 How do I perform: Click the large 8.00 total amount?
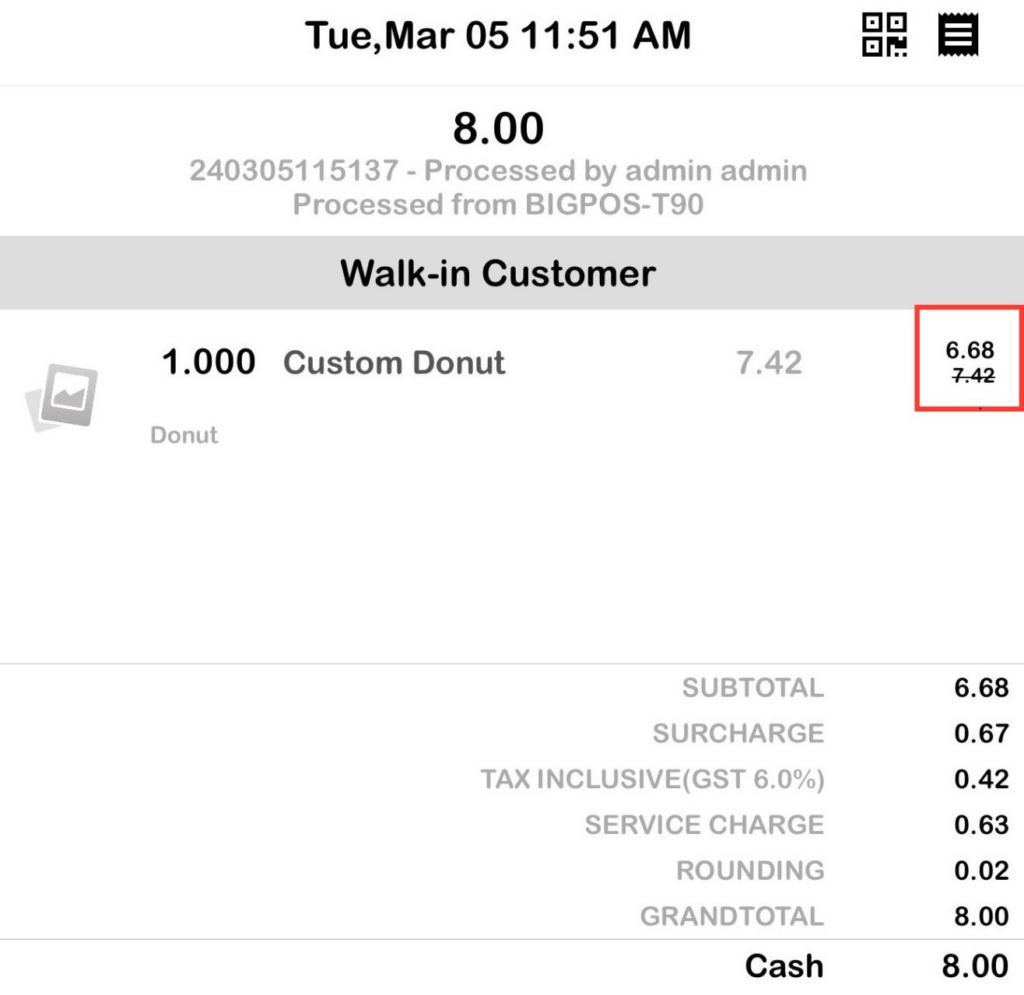pos(498,129)
